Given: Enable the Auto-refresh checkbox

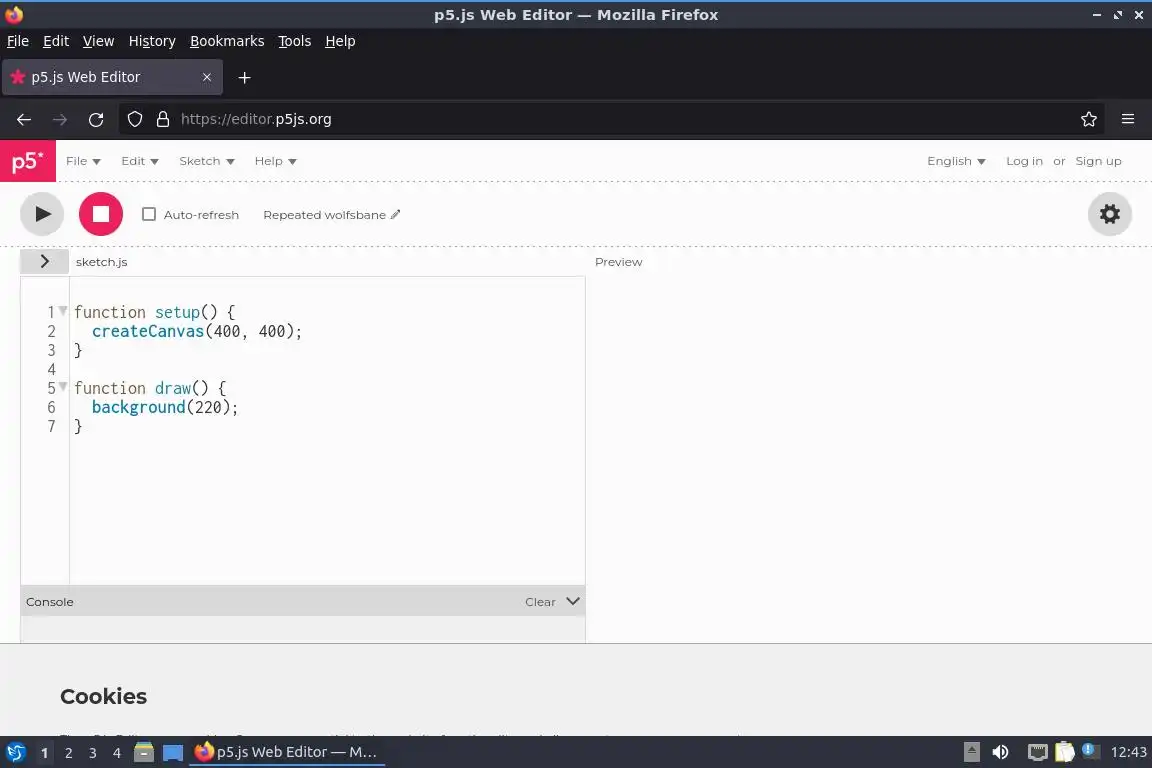Looking at the screenshot, I should (x=148, y=214).
